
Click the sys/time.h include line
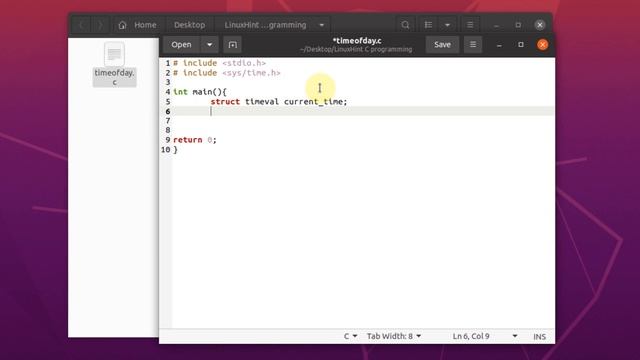point(227,73)
